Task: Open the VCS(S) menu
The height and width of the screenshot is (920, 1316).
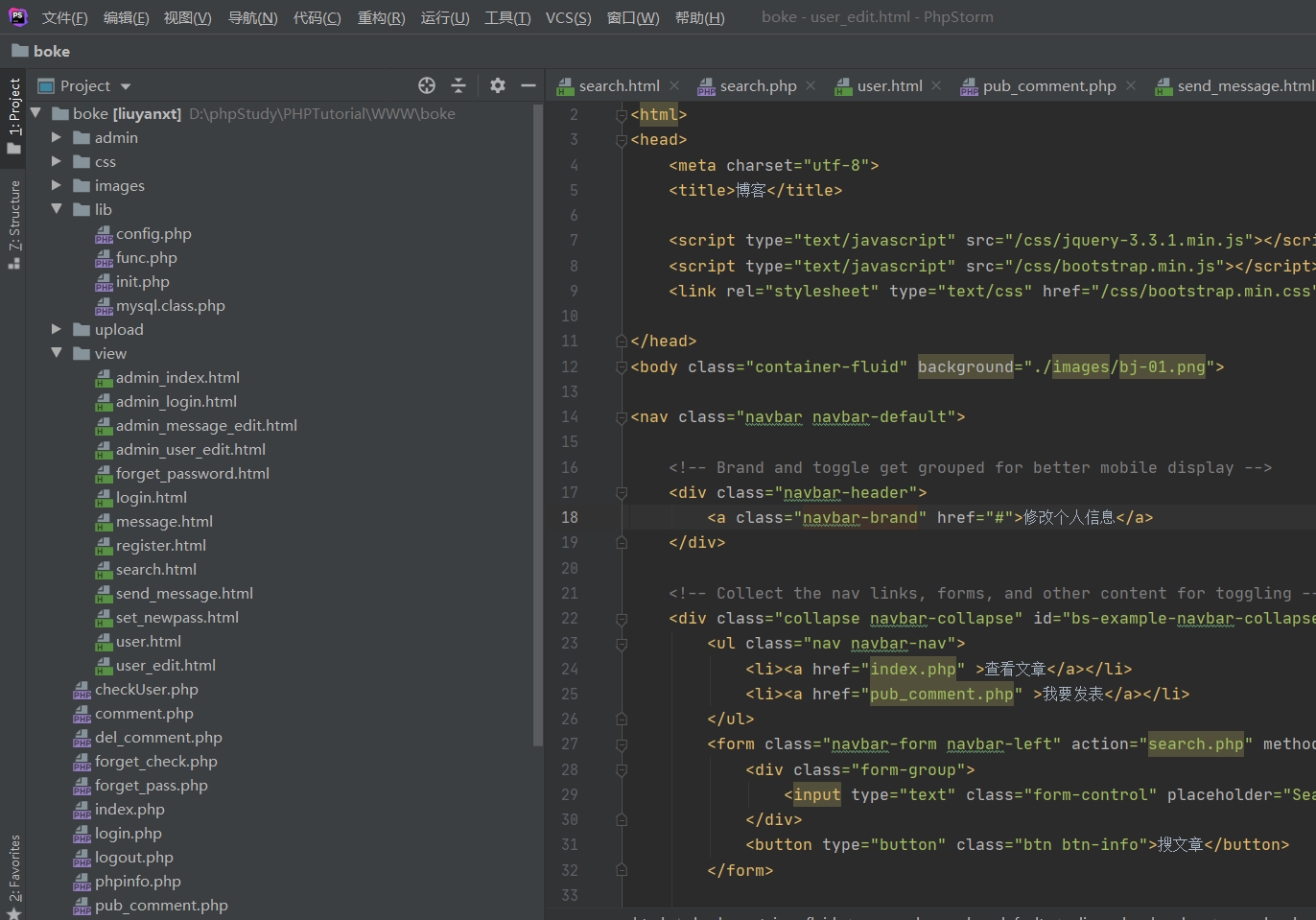Action: pos(568,18)
